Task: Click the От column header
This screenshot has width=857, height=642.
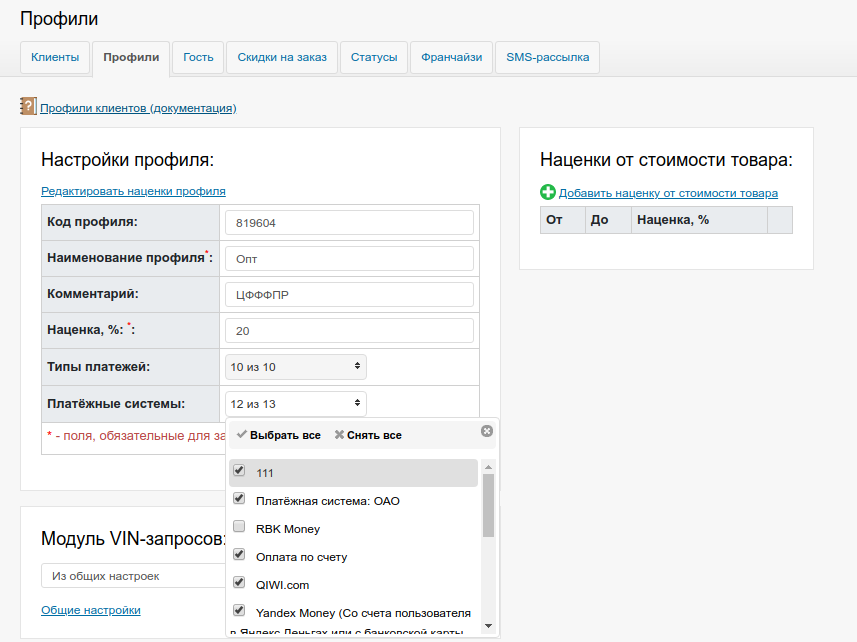Action: [x=562, y=220]
